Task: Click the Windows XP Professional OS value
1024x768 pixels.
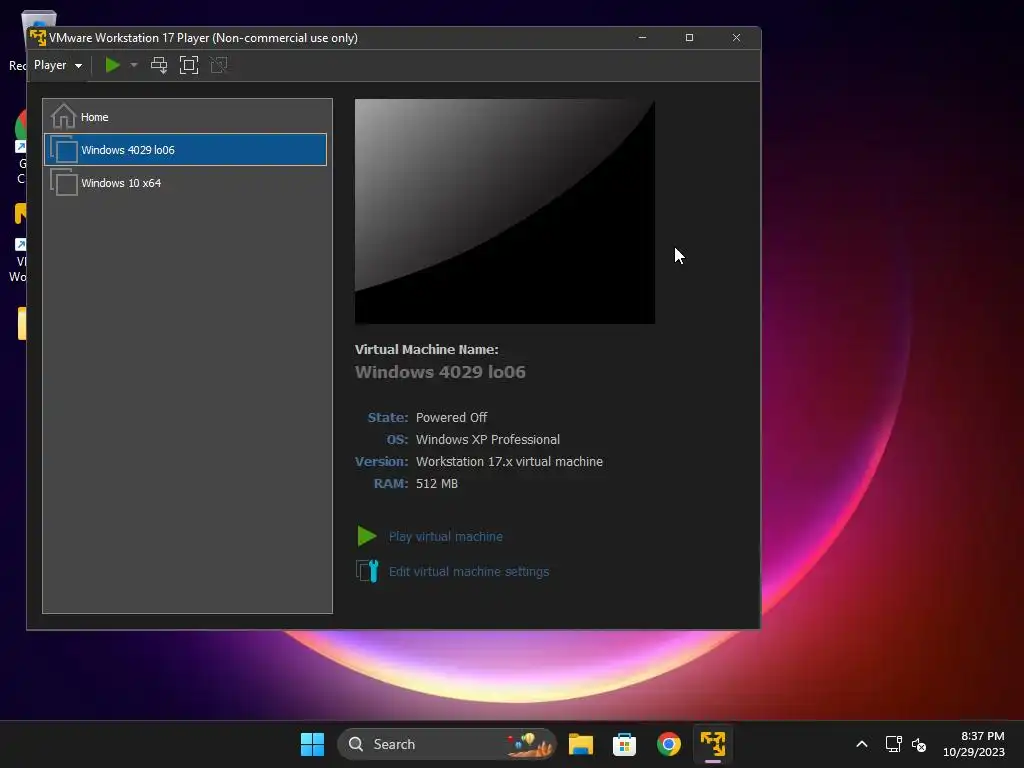Action: click(x=488, y=440)
